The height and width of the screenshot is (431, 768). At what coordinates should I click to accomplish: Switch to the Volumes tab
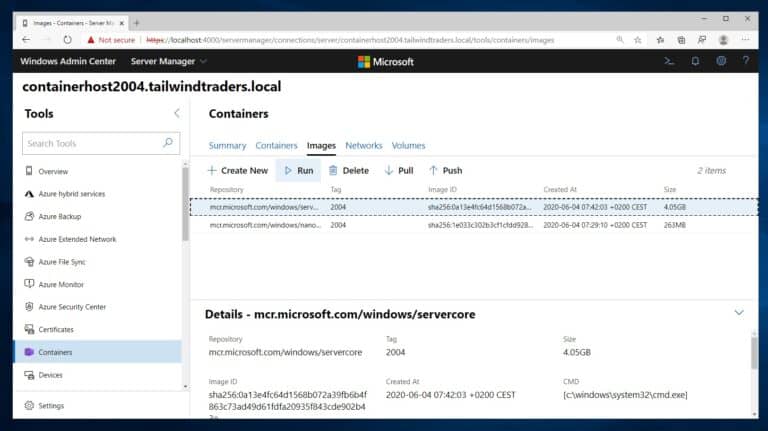click(408, 145)
